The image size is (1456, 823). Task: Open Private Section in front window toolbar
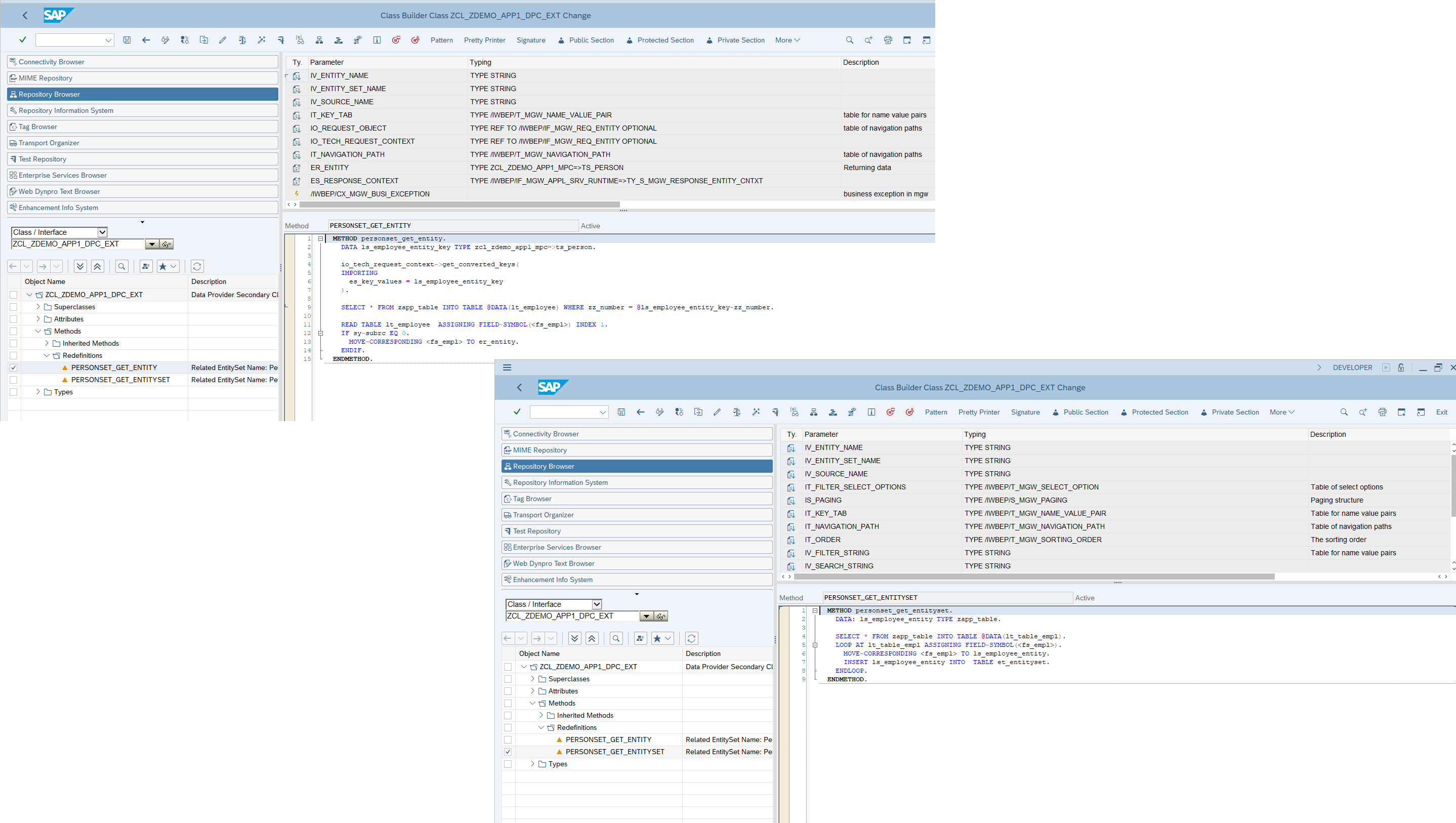1229,412
